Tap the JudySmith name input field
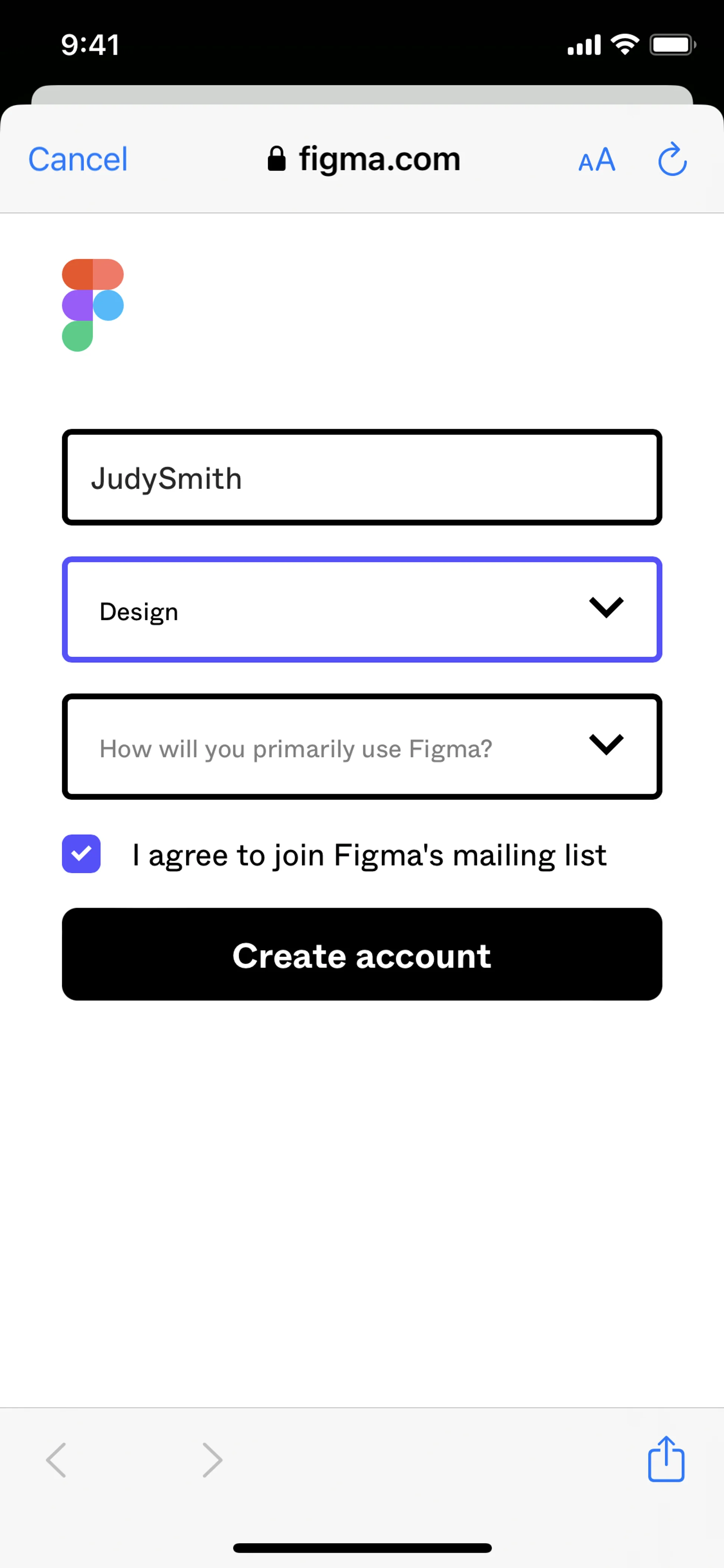This screenshot has width=724, height=1568. click(x=361, y=477)
